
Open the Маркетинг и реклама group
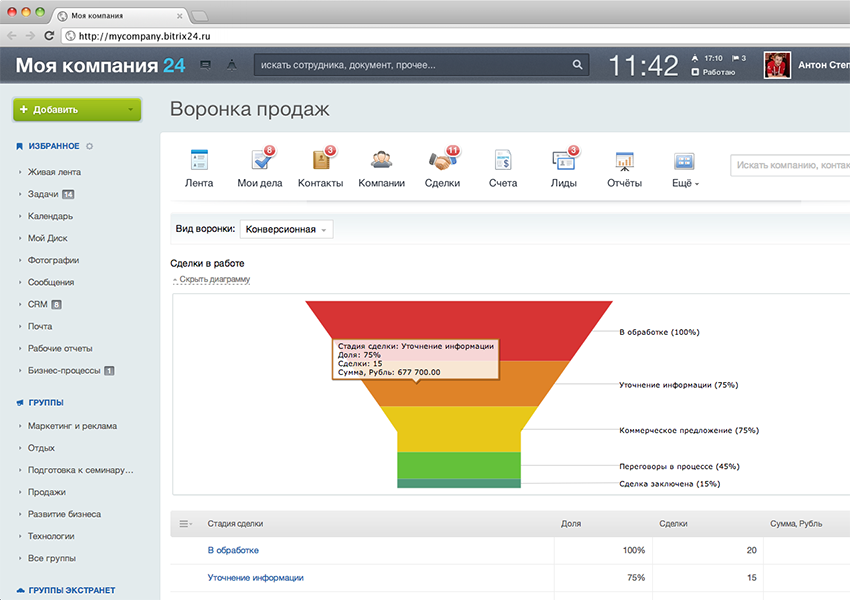pyautogui.click(x=72, y=426)
